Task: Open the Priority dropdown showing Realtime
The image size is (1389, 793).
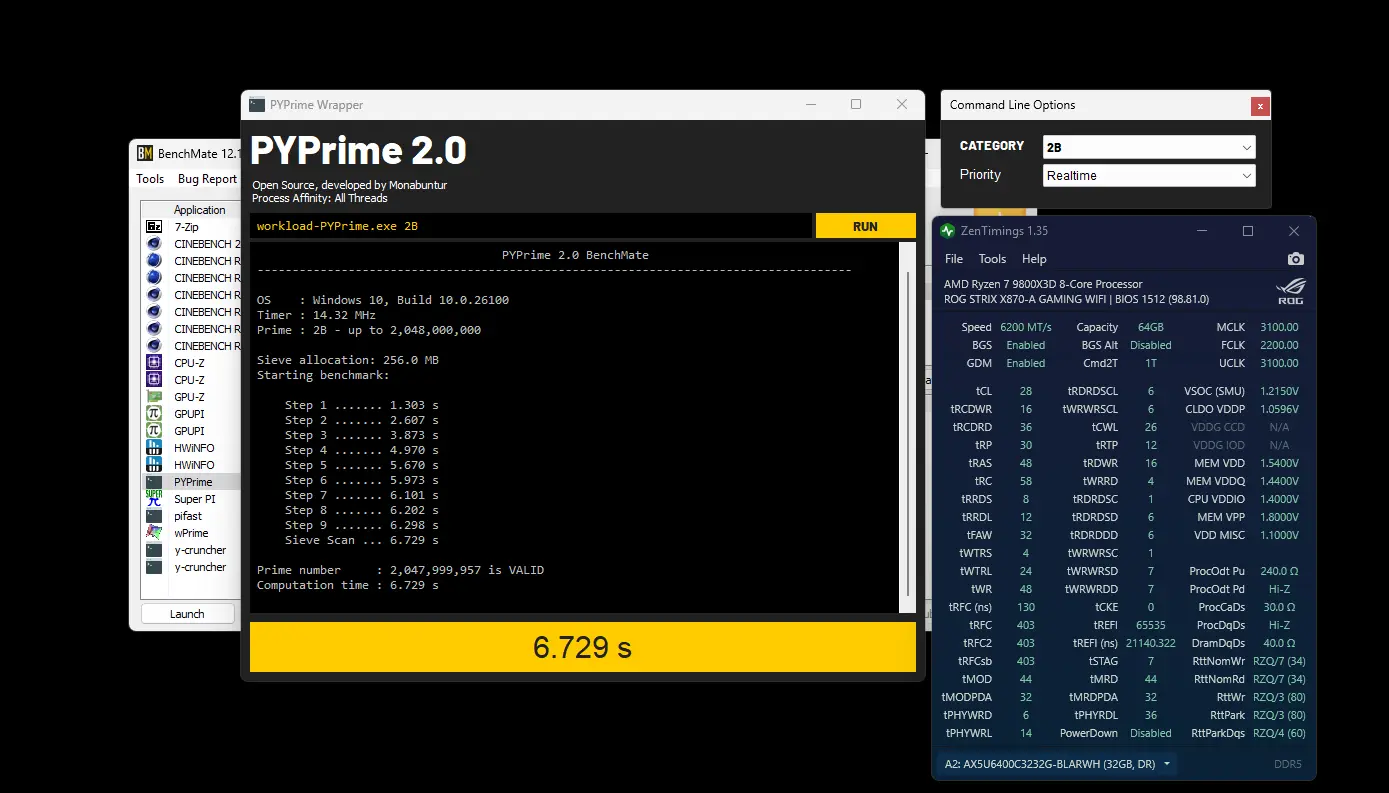Action: pos(1148,175)
